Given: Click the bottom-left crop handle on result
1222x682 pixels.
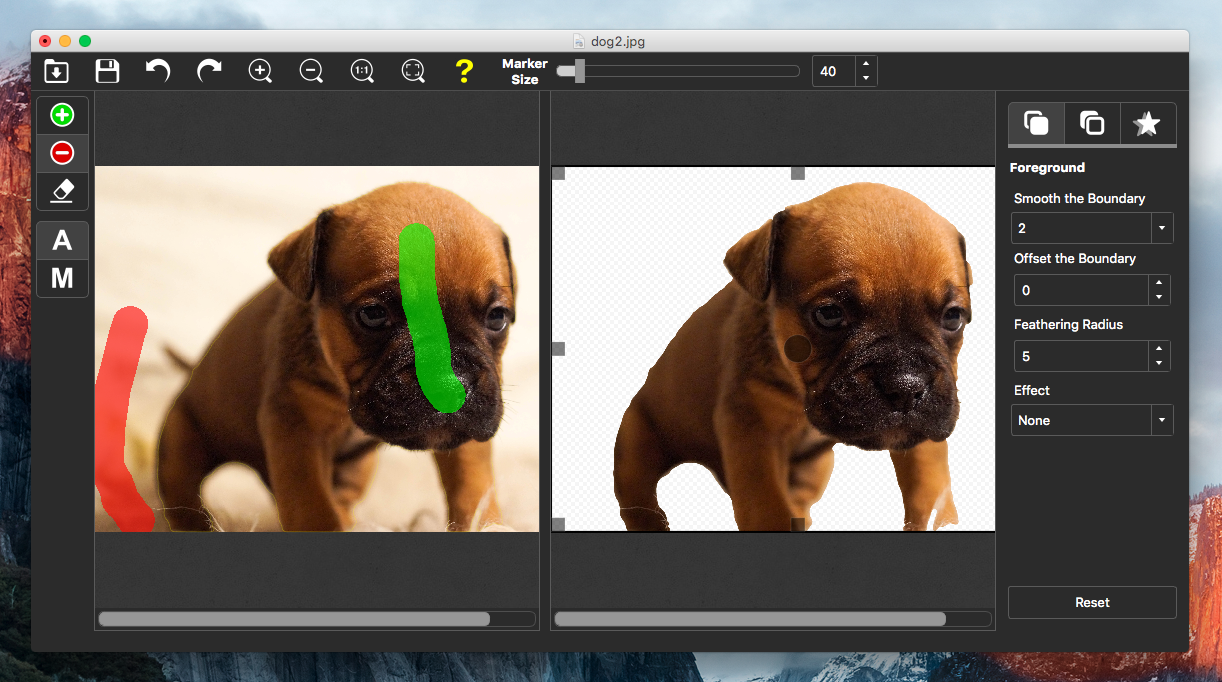Looking at the screenshot, I should pos(558,524).
